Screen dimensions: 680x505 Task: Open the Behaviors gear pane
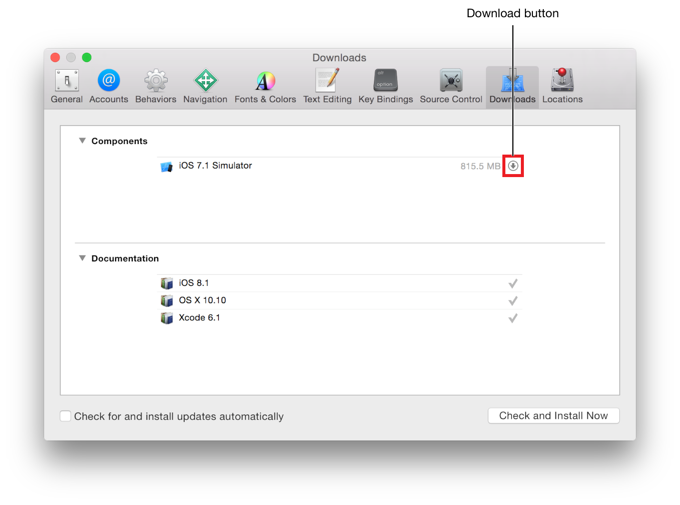click(x=156, y=86)
